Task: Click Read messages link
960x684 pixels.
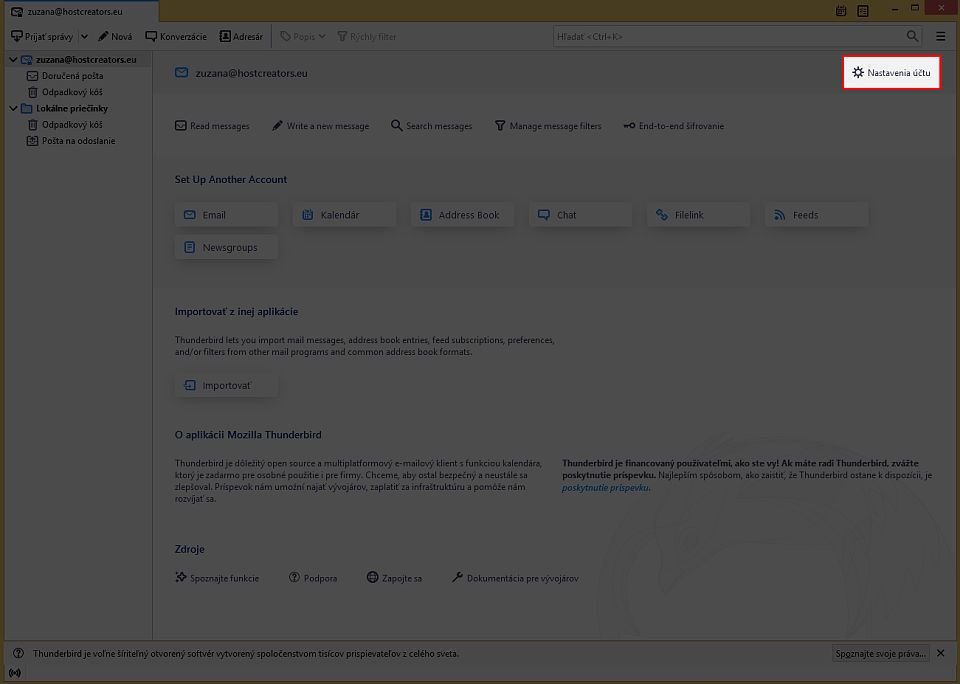Action: (212, 126)
